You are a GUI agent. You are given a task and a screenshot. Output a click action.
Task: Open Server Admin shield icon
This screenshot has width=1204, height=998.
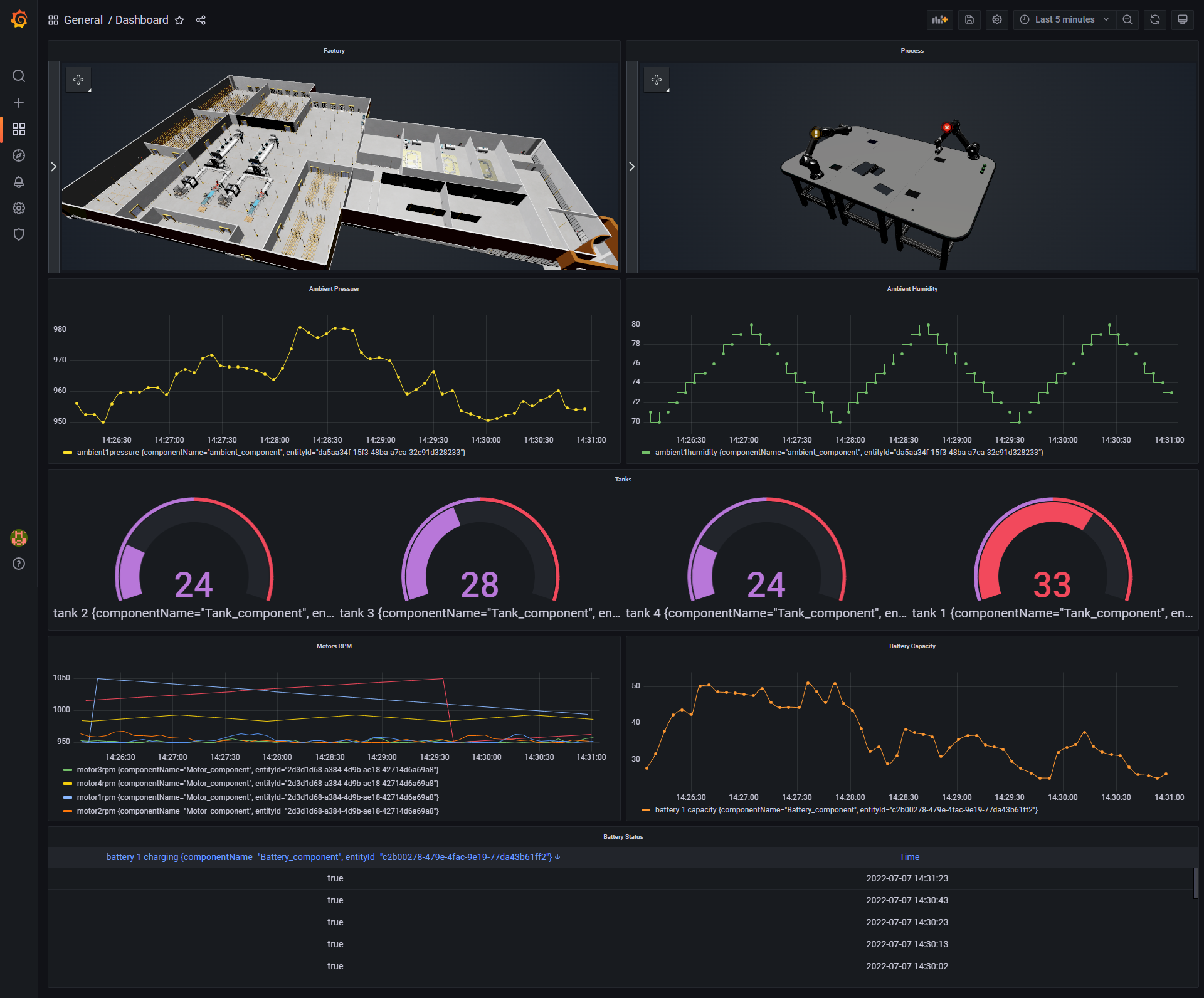(x=19, y=234)
